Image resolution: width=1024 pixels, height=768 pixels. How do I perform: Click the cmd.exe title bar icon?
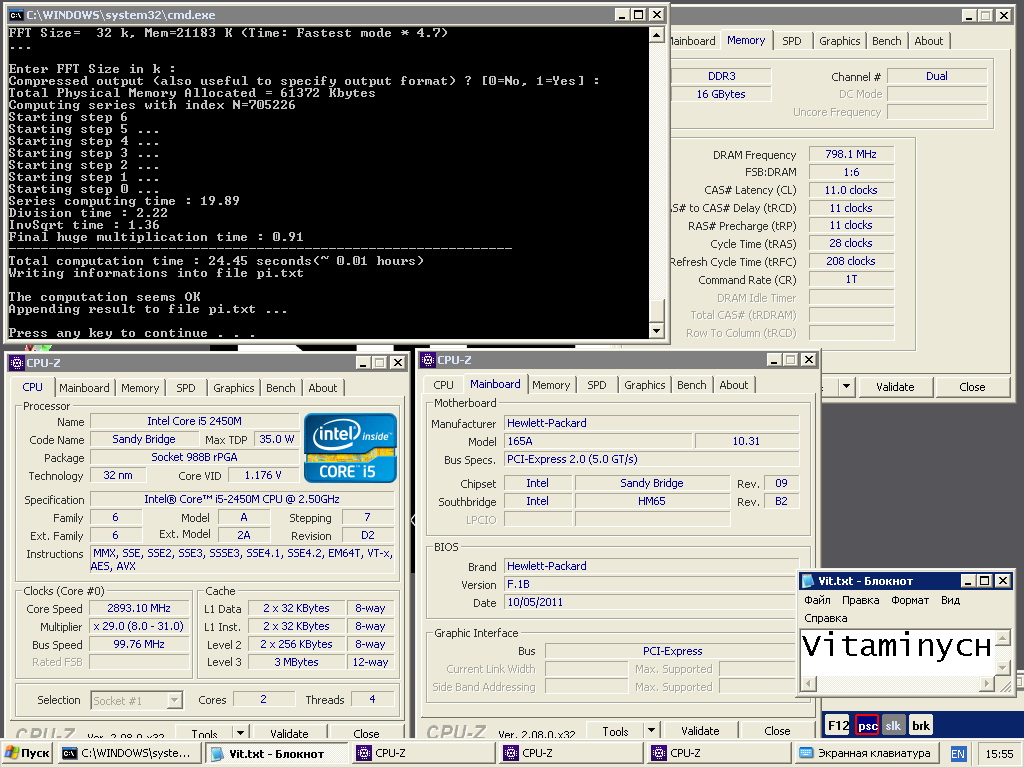coord(16,14)
